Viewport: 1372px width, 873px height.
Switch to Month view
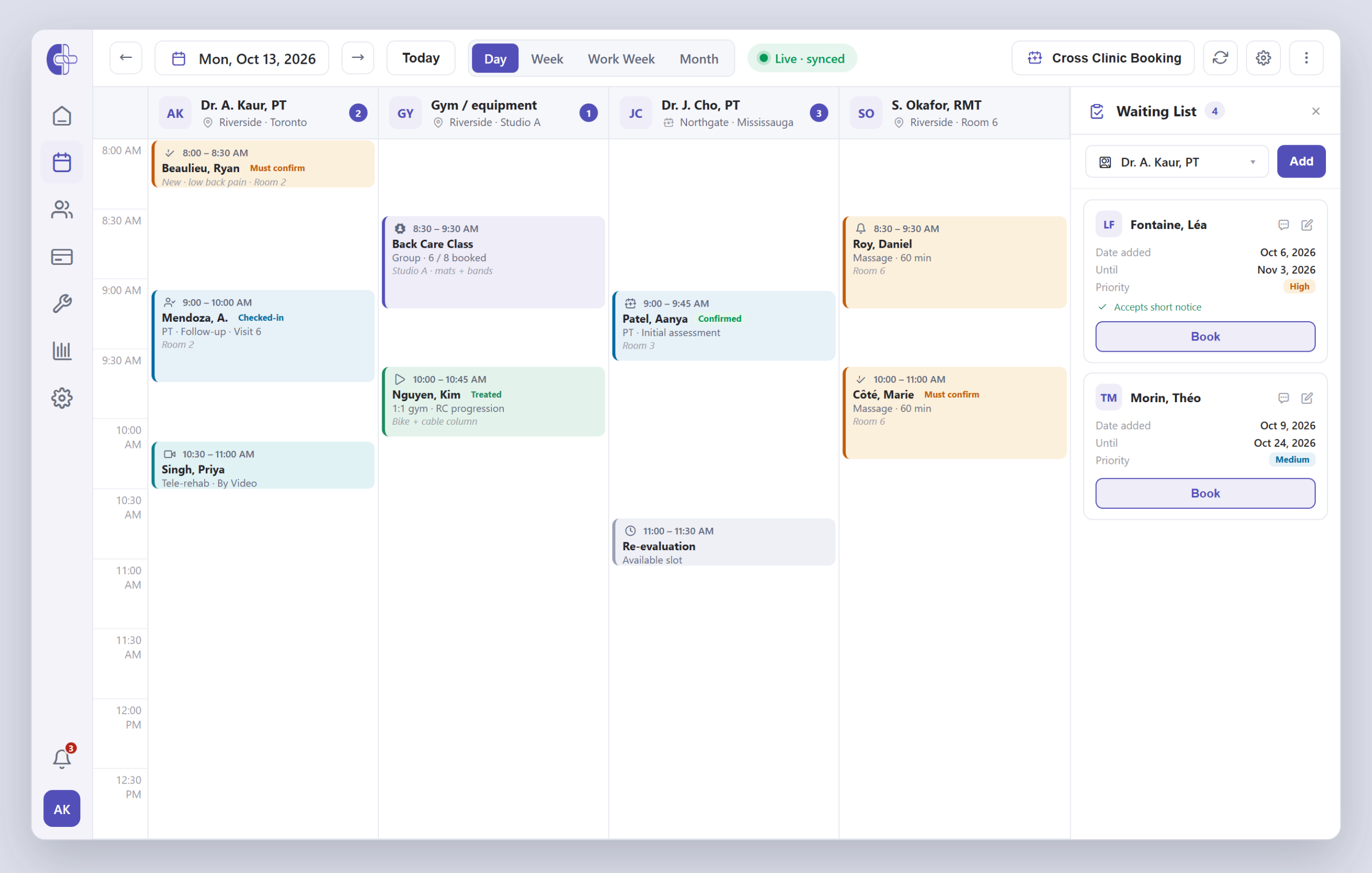[698, 59]
